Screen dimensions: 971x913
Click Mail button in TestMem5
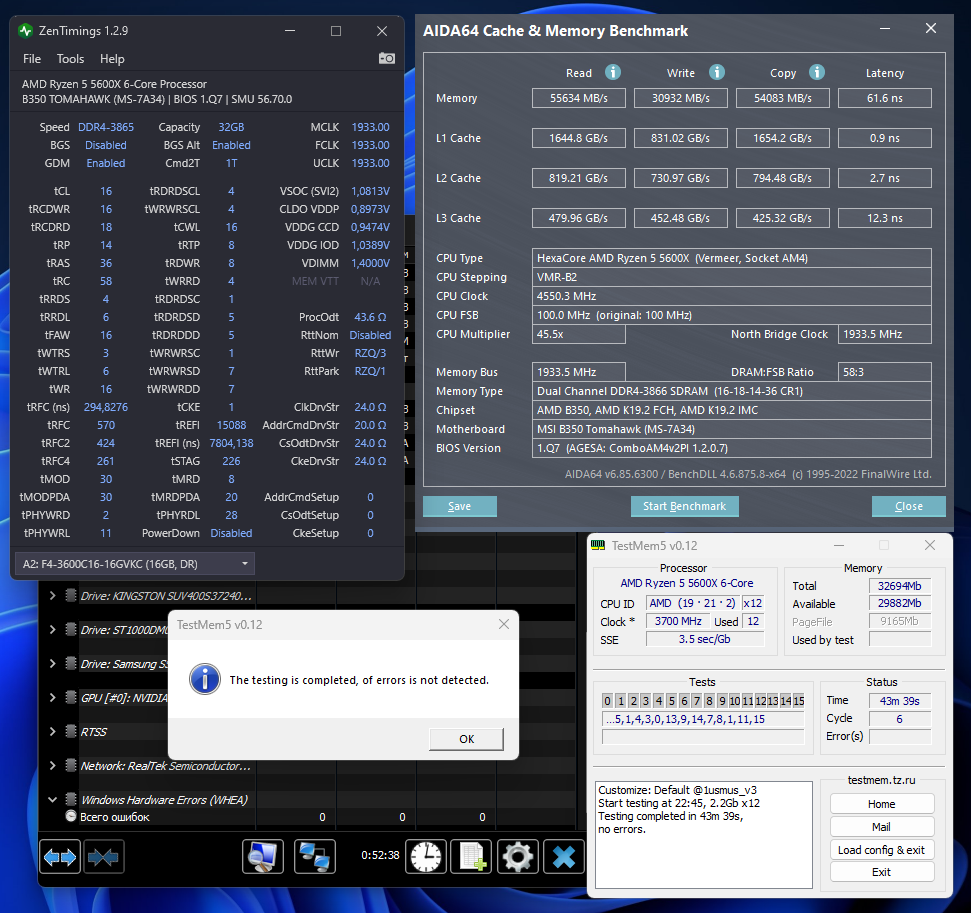pyautogui.click(x=882, y=827)
